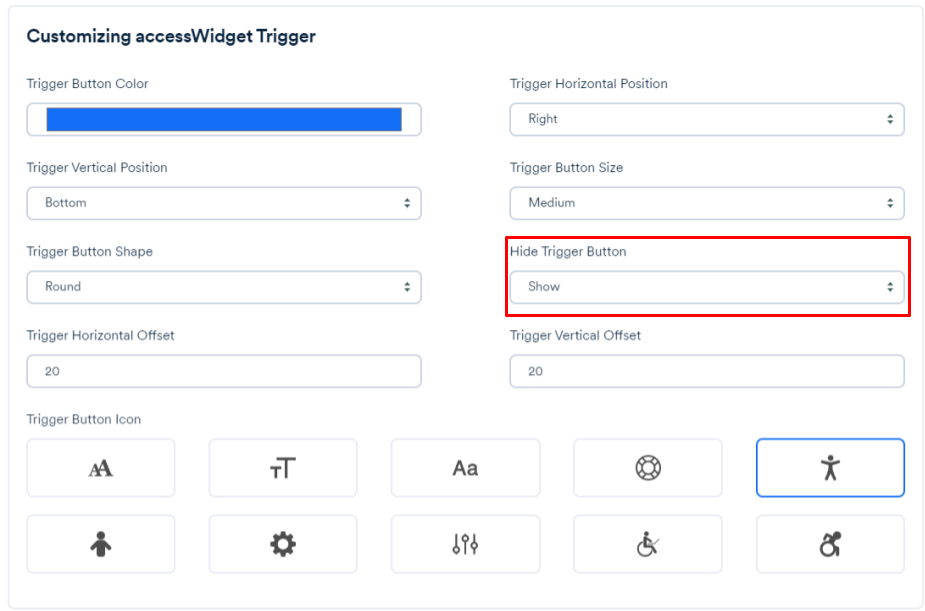Select the Trigger Vertical Offset value 20
The image size is (925, 611).
(x=707, y=371)
